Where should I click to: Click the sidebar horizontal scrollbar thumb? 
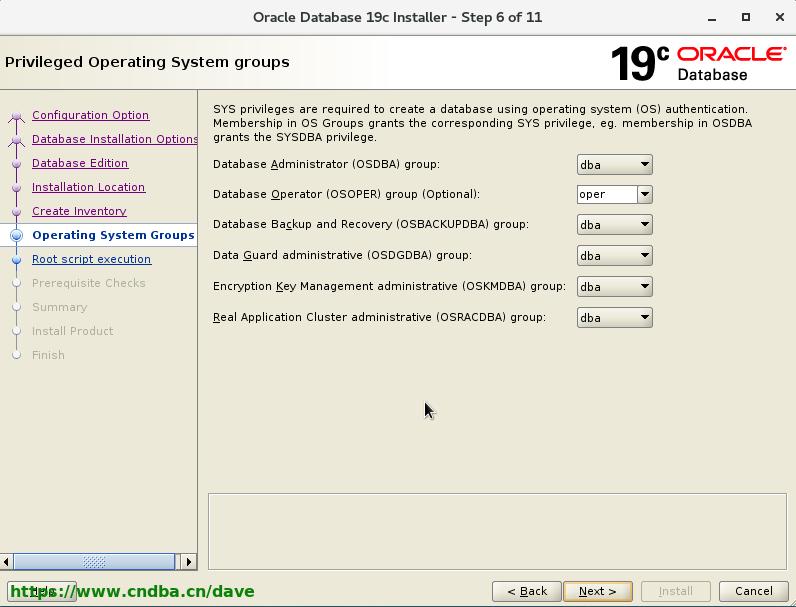pyautogui.click(x=94, y=562)
